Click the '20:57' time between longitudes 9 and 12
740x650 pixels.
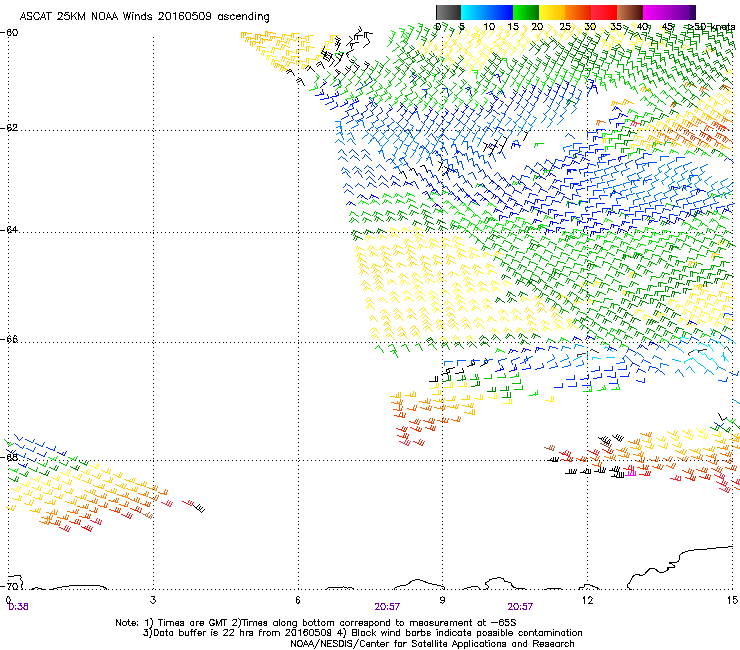(x=520, y=607)
